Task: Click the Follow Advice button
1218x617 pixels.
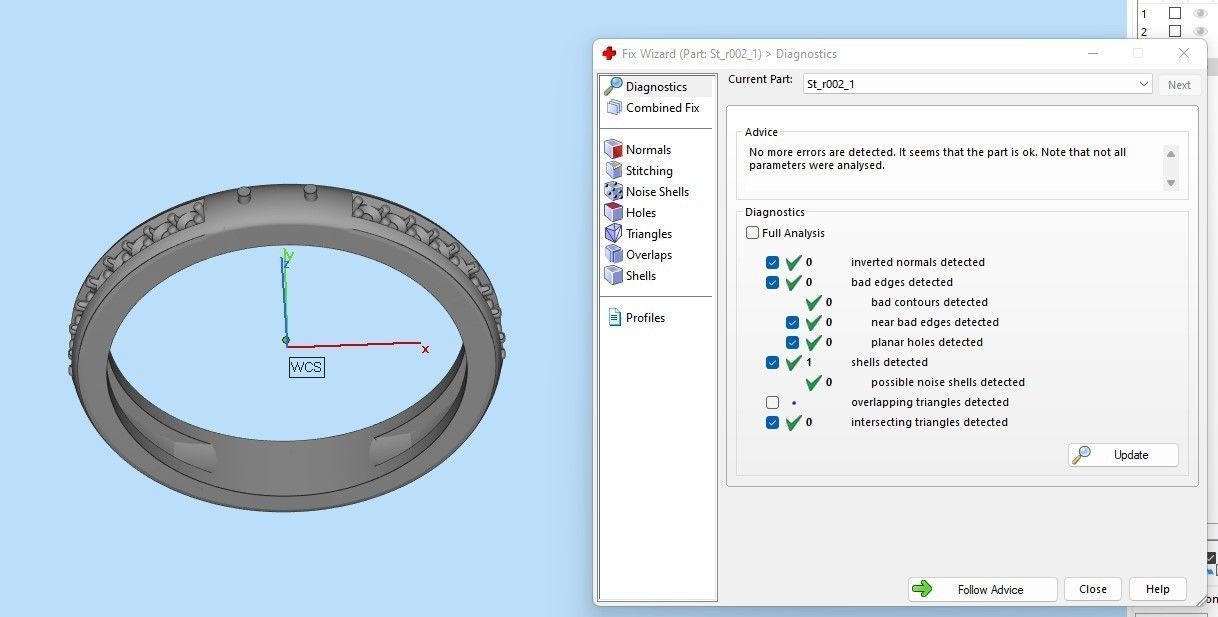Action: tap(982, 589)
